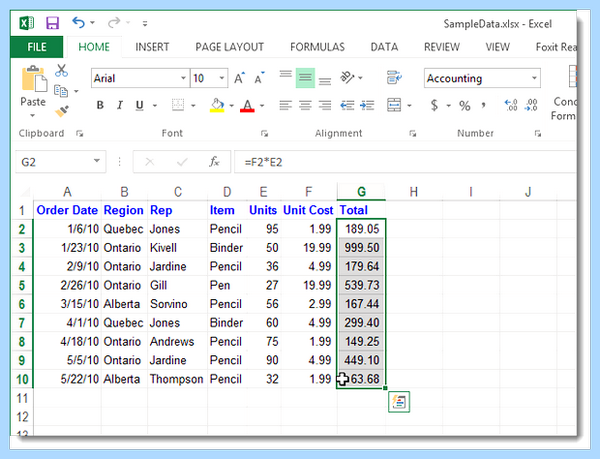Select Top Align icon
The image size is (600, 459).
tap(285, 74)
